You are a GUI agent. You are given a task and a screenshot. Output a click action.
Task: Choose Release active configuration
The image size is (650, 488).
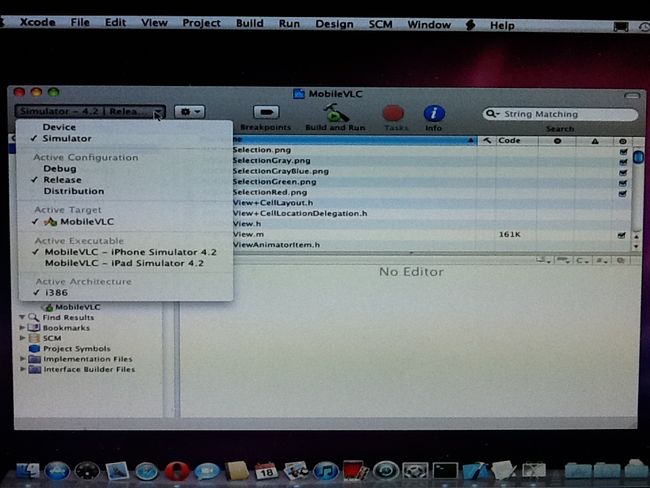[x=63, y=180]
